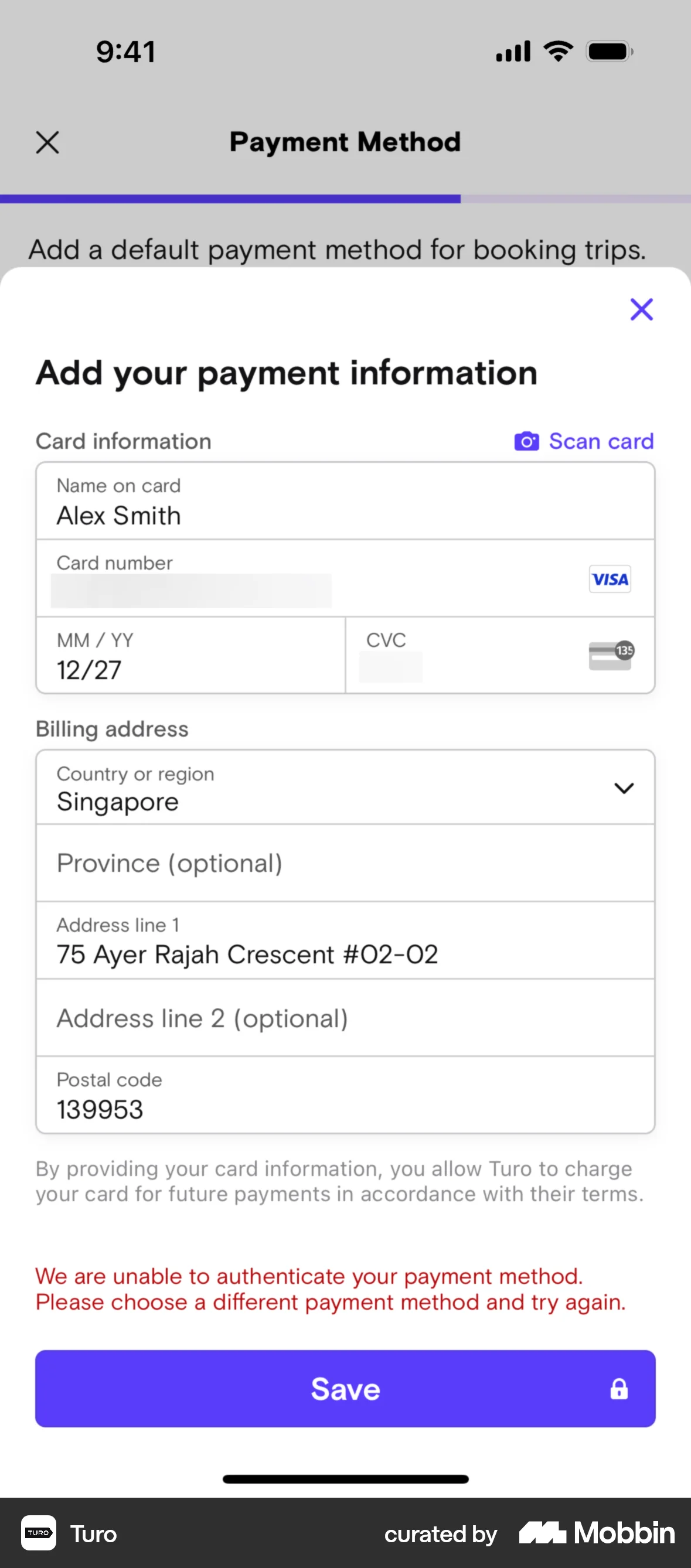This screenshot has width=691, height=1568.
Task: Tap the battery status icon
Action: pyautogui.click(x=609, y=52)
